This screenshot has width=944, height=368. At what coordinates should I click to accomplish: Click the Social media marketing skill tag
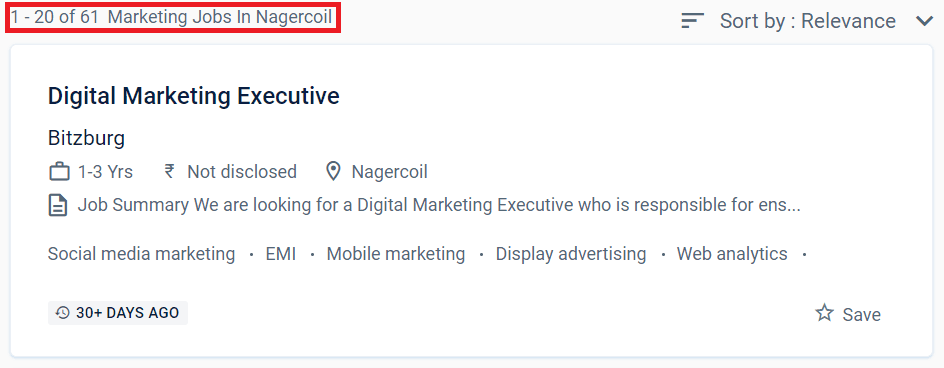(141, 254)
